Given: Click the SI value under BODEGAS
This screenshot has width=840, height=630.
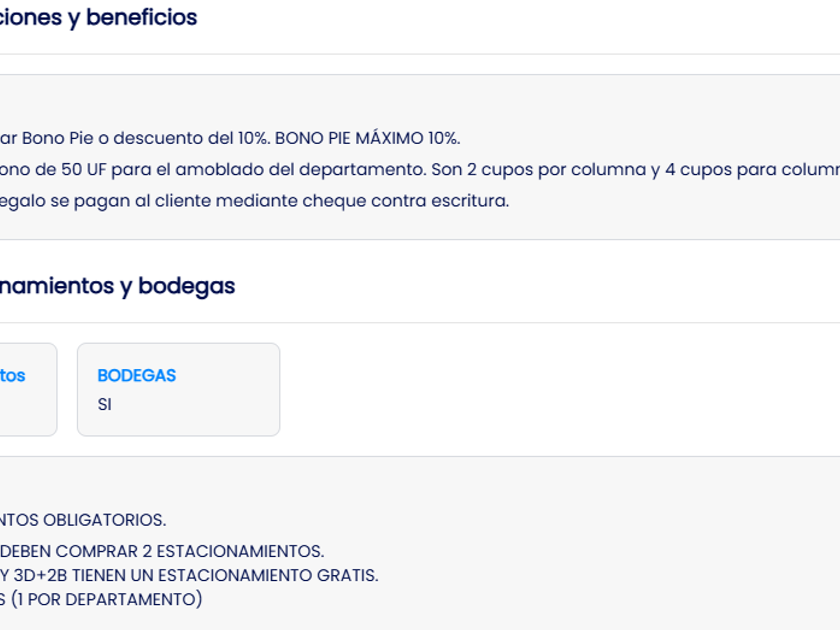Looking at the screenshot, I should pos(105,405).
